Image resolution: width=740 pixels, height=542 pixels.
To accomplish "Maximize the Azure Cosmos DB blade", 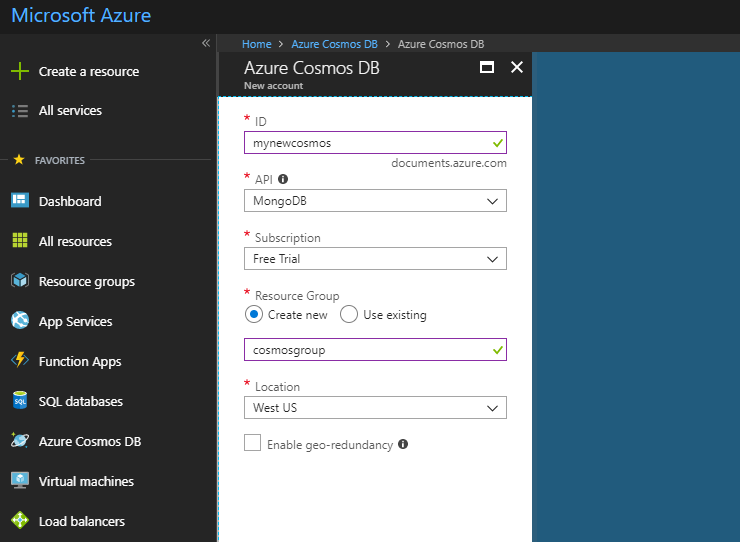I will tap(487, 67).
